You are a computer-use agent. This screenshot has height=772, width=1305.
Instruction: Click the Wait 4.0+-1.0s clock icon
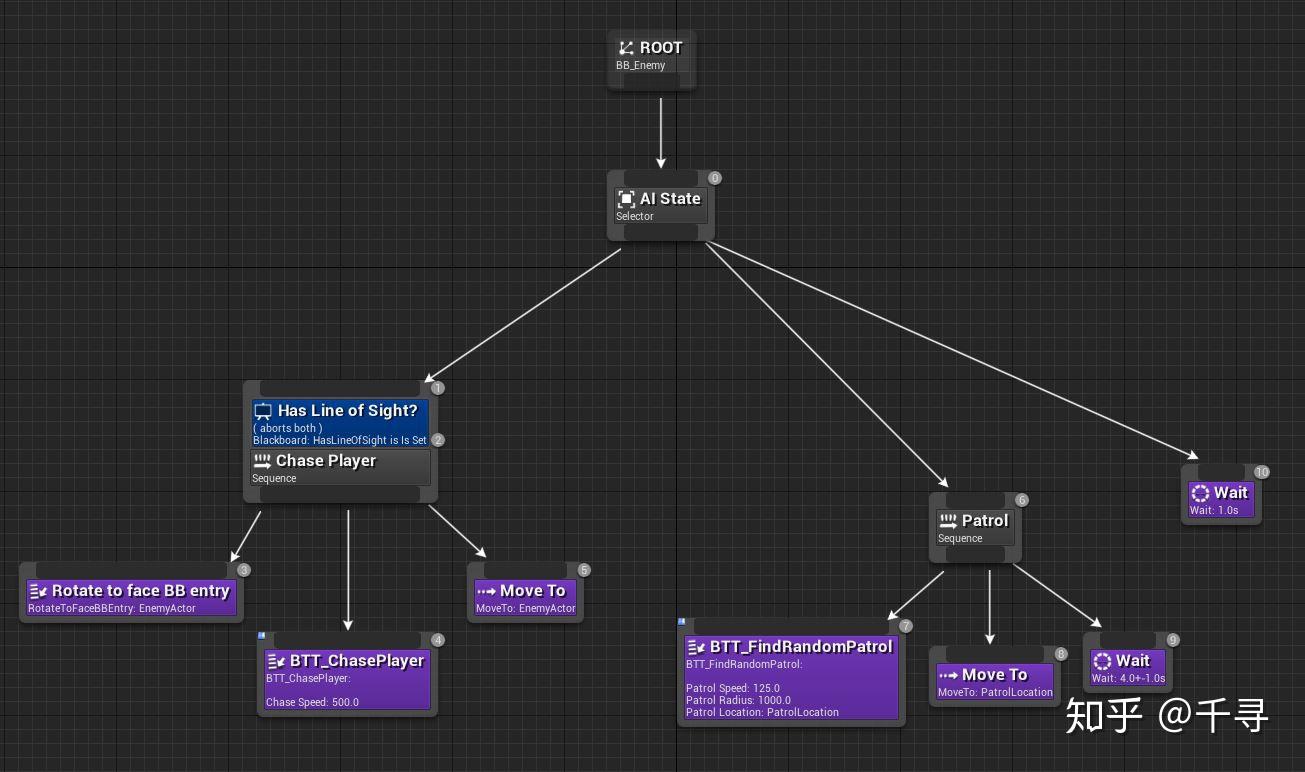[x=1102, y=661]
